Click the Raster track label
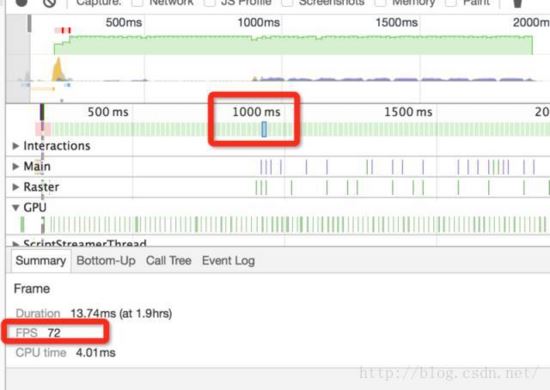550x390 pixels. coord(41,187)
